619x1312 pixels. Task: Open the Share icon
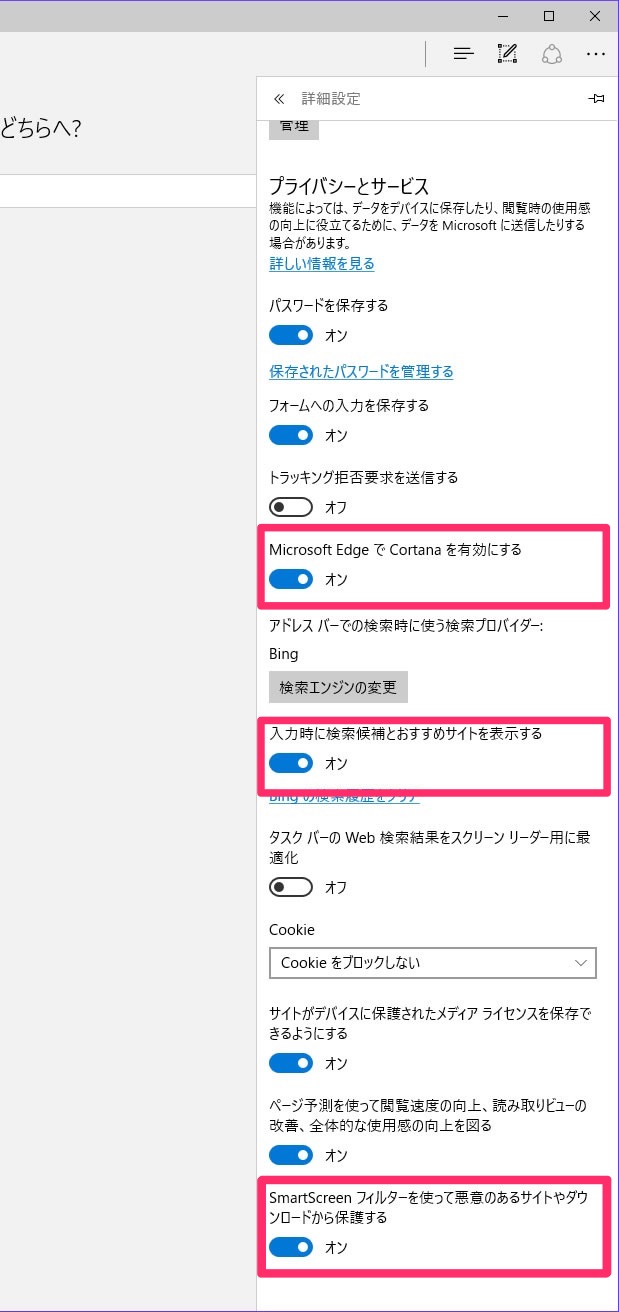[551, 54]
